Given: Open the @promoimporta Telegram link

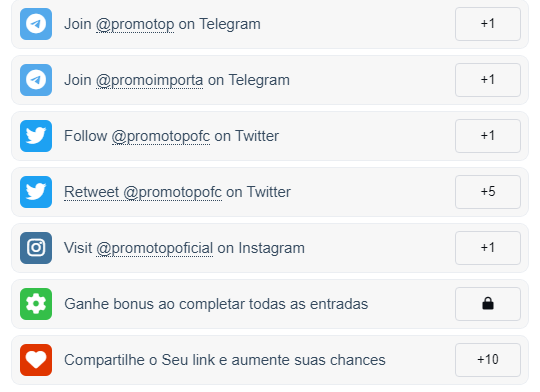Looking at the screenshot, I should (x=149, y=81).
